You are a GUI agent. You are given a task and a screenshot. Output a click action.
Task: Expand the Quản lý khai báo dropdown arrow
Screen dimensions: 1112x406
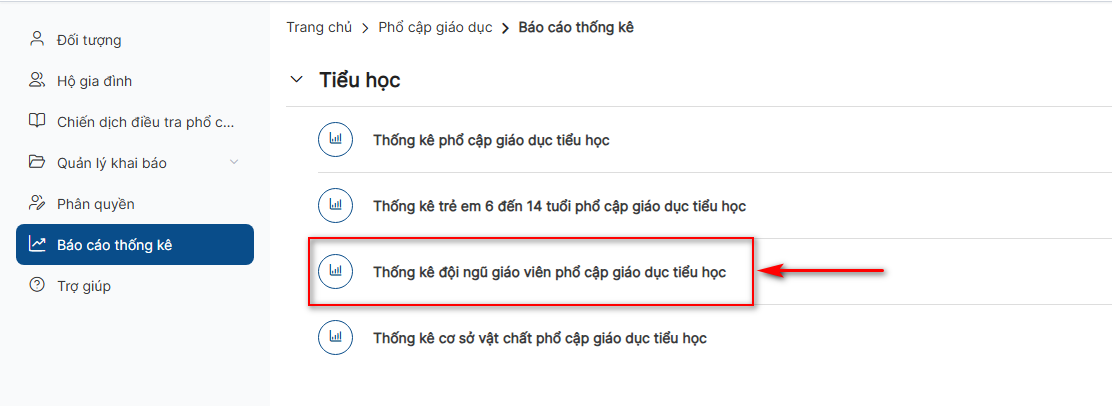point(235,163)
